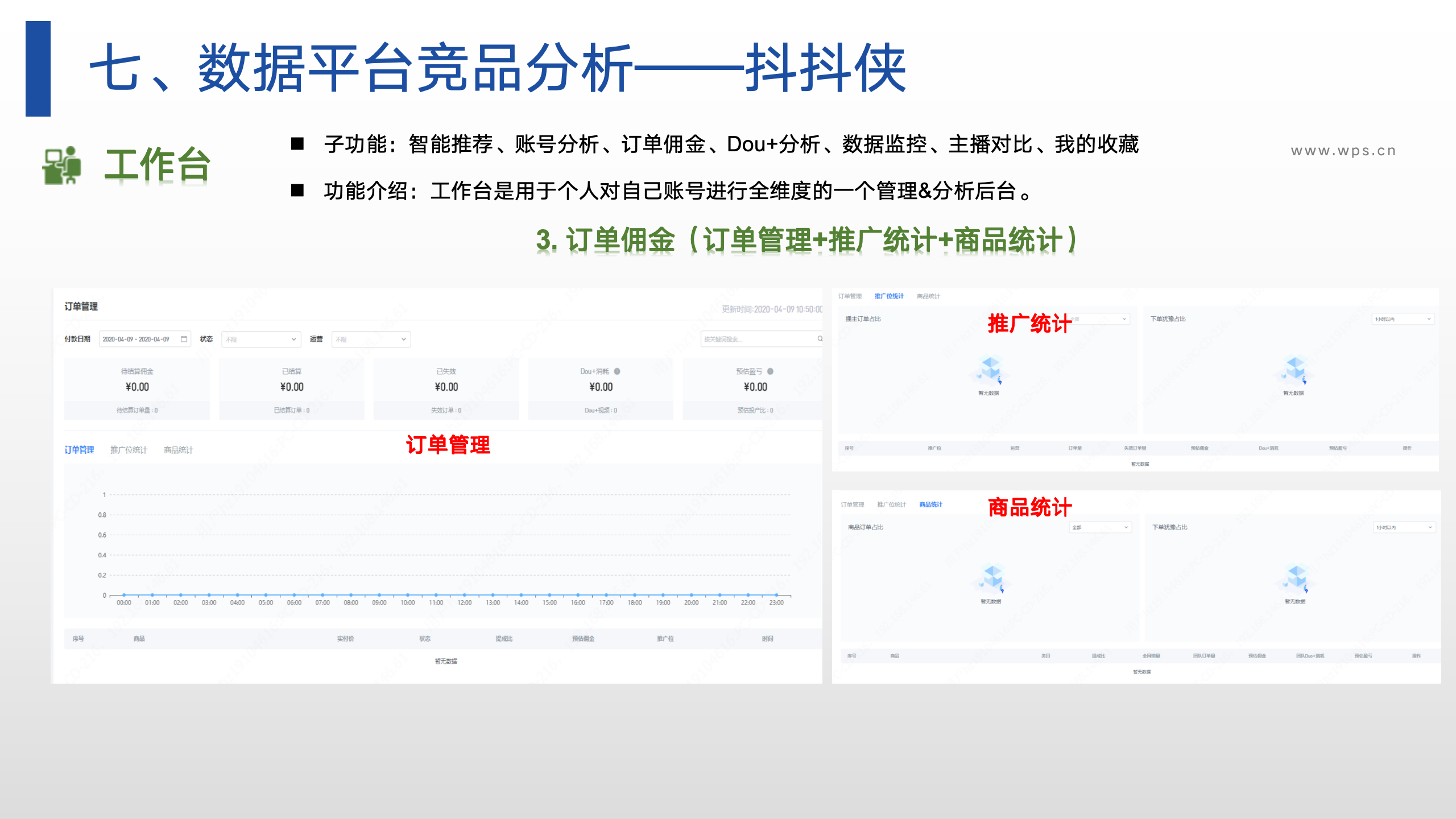Click the 已失效 ¥0.00 card
Image resolution: width=1456 pixels, height=819 pixels.
446,390
